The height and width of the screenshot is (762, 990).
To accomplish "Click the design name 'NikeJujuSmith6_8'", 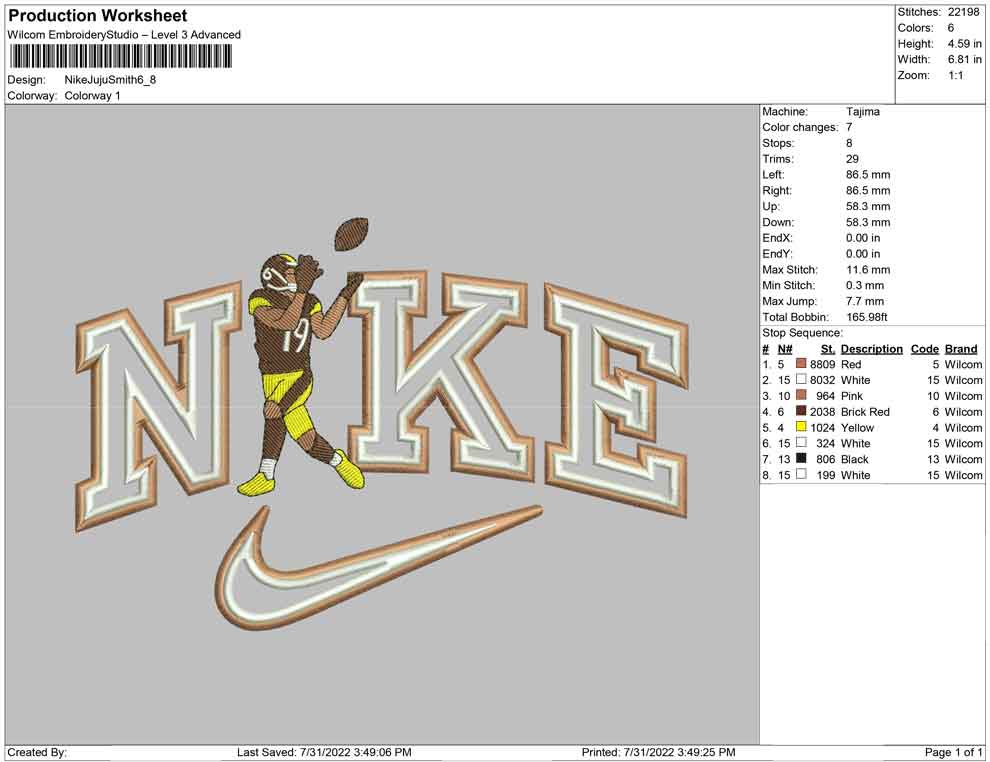I will (x=110, y=80).
